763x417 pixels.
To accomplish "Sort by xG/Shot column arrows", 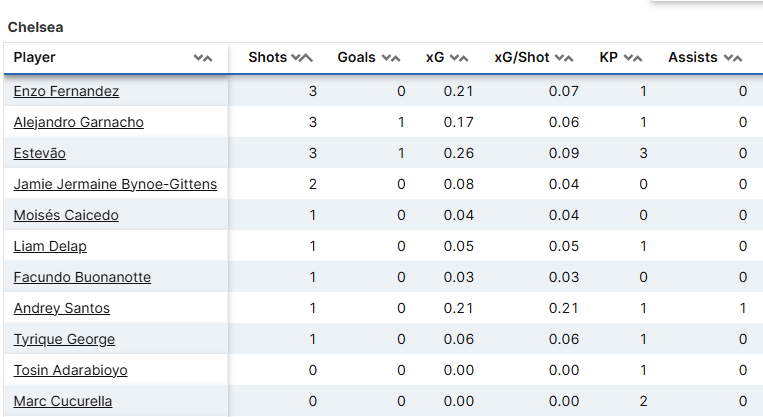I will 565,58.
